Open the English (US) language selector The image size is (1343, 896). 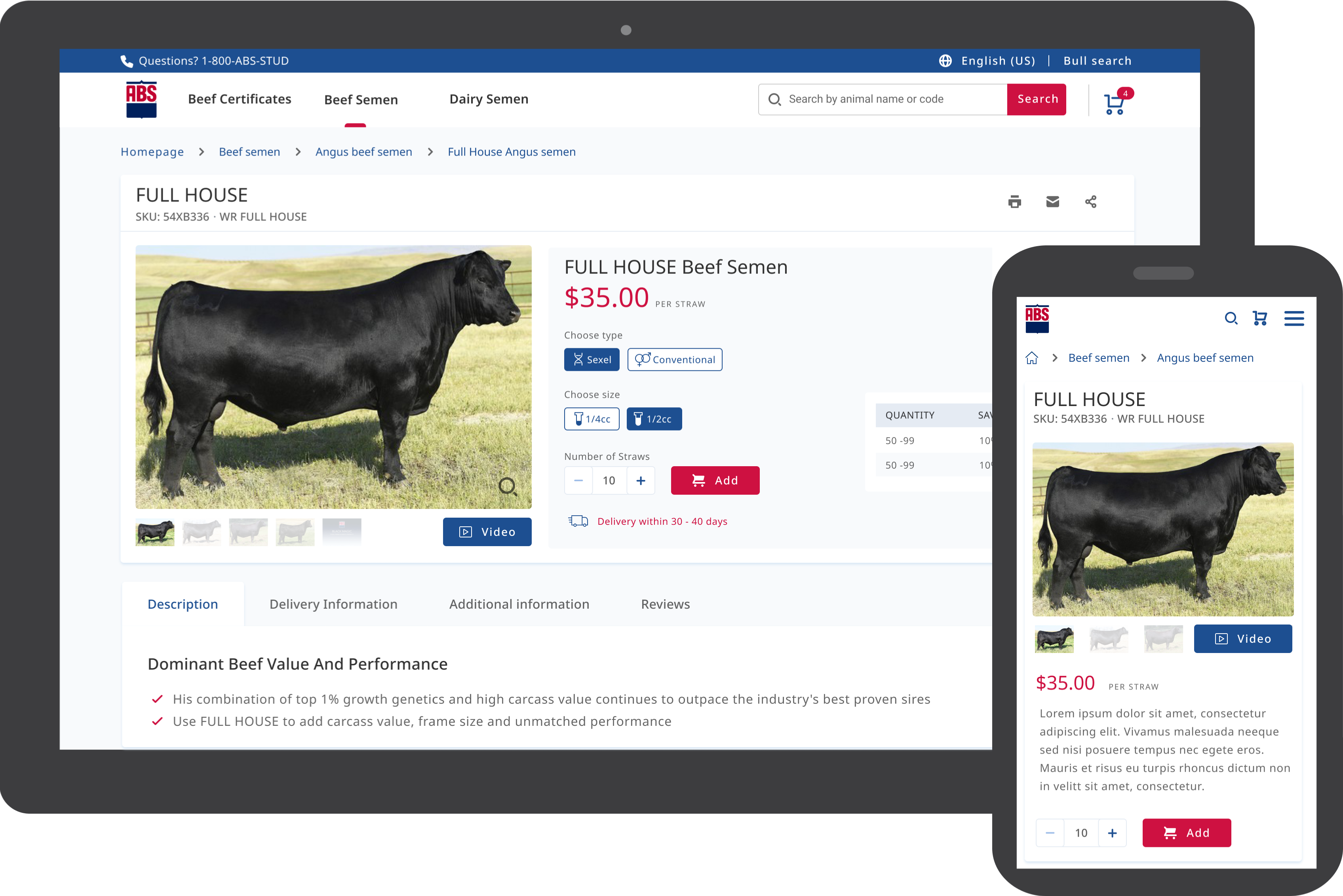[987, 61]
